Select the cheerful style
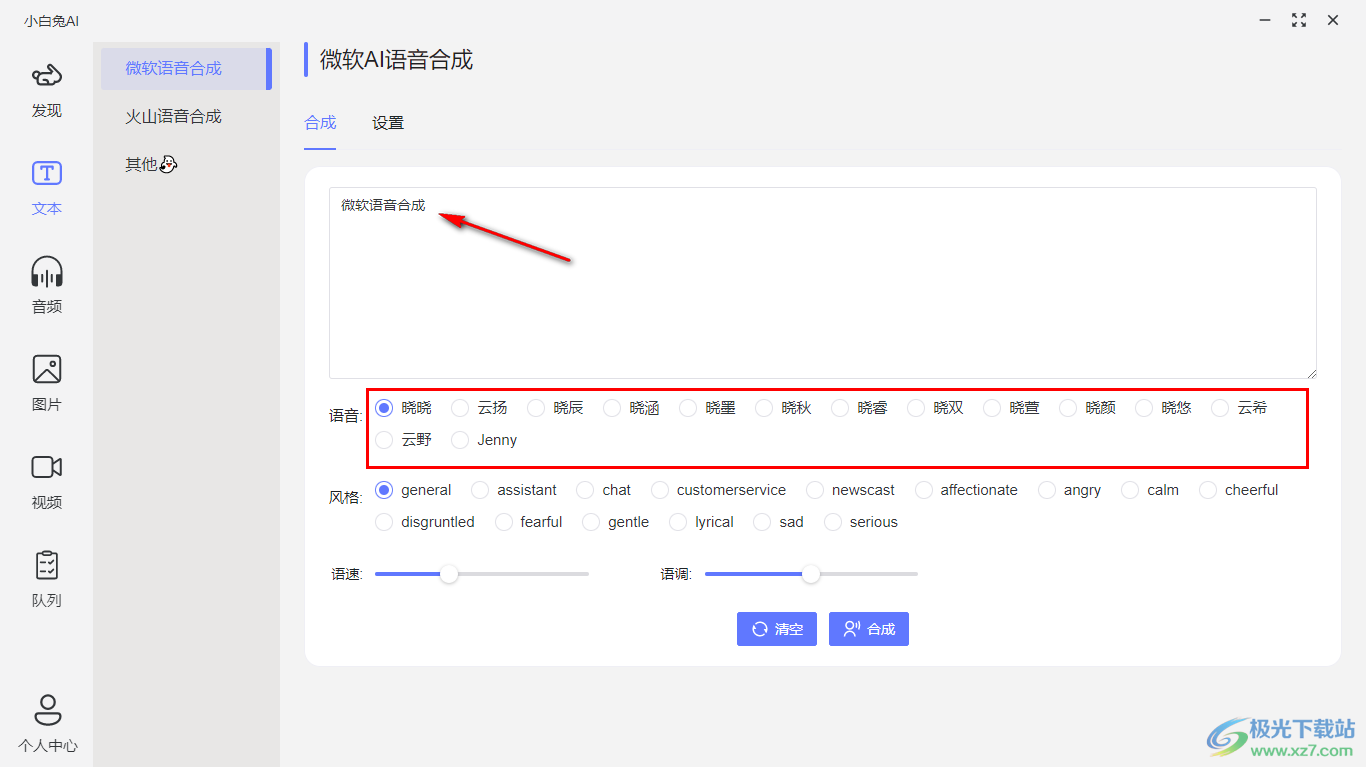The width and height of the screenshot is (1366, 767). 1240,490
